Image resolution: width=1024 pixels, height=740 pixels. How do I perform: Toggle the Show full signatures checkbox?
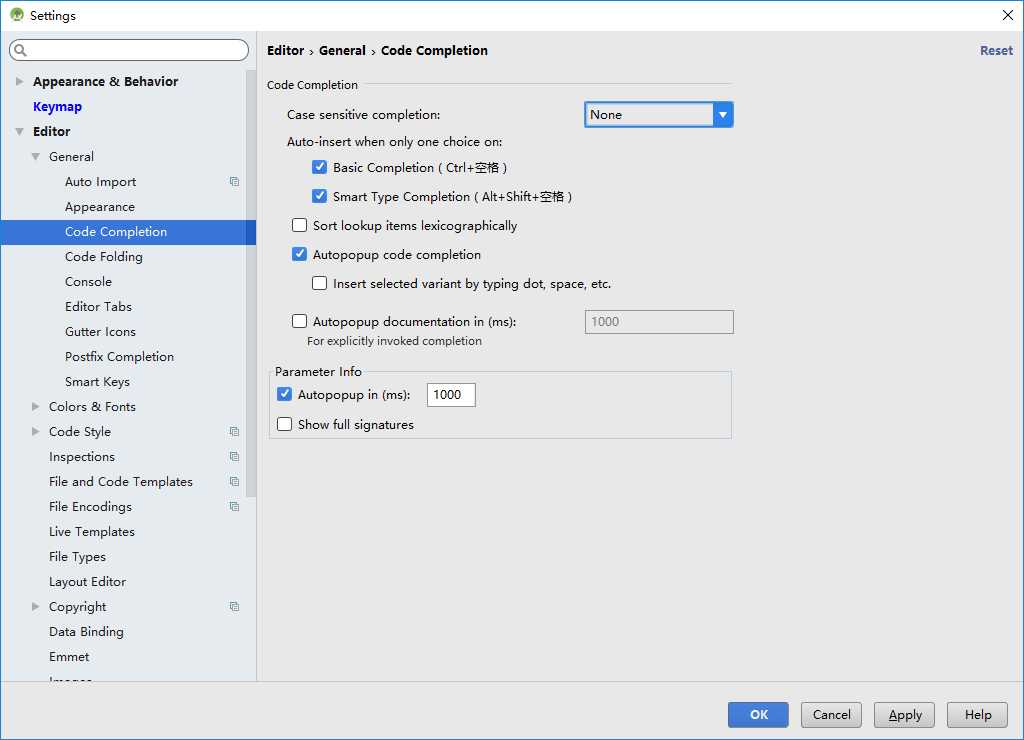click(285, 425)
